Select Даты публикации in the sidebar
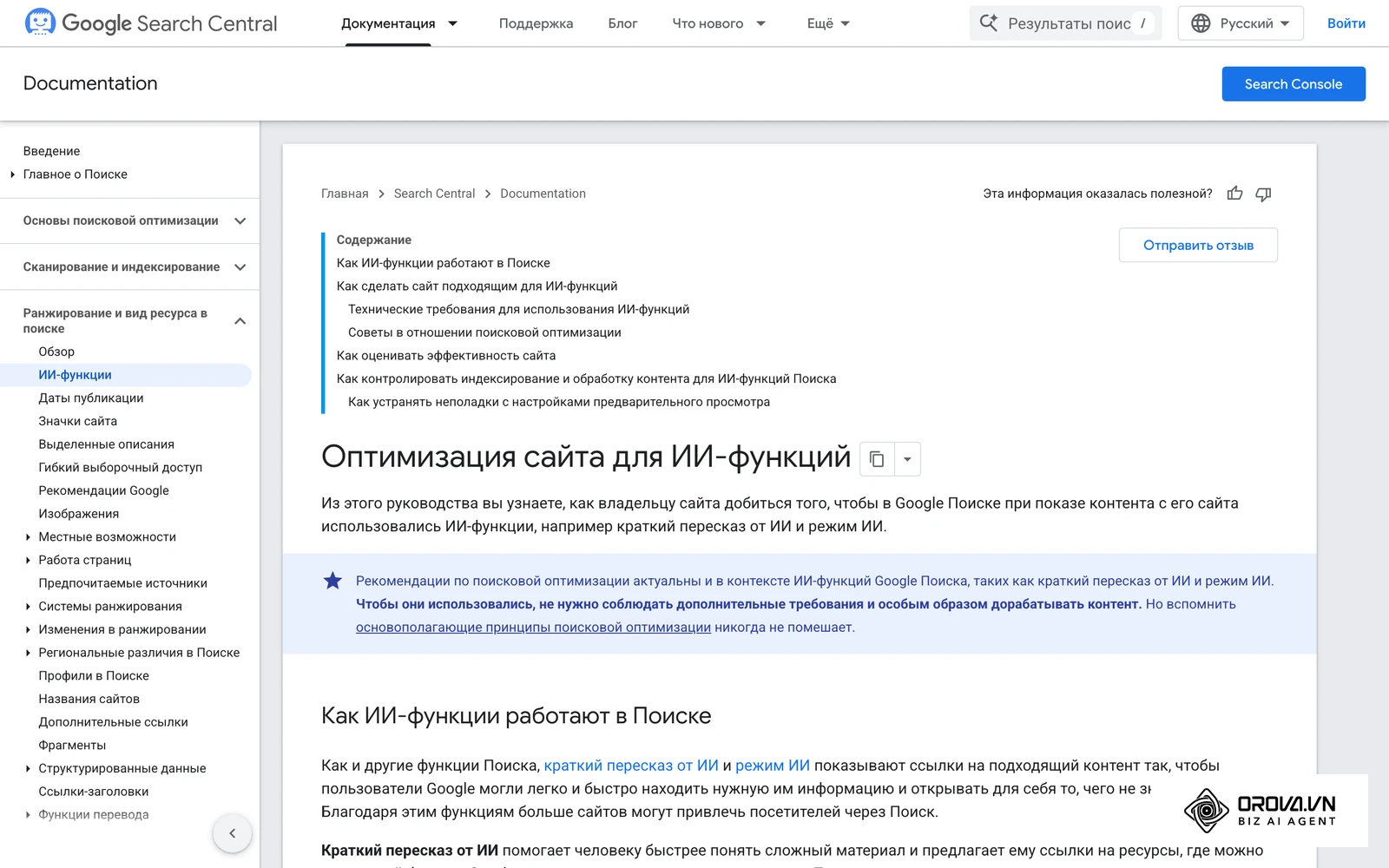 pyautogui.click(x=91, y=398)
